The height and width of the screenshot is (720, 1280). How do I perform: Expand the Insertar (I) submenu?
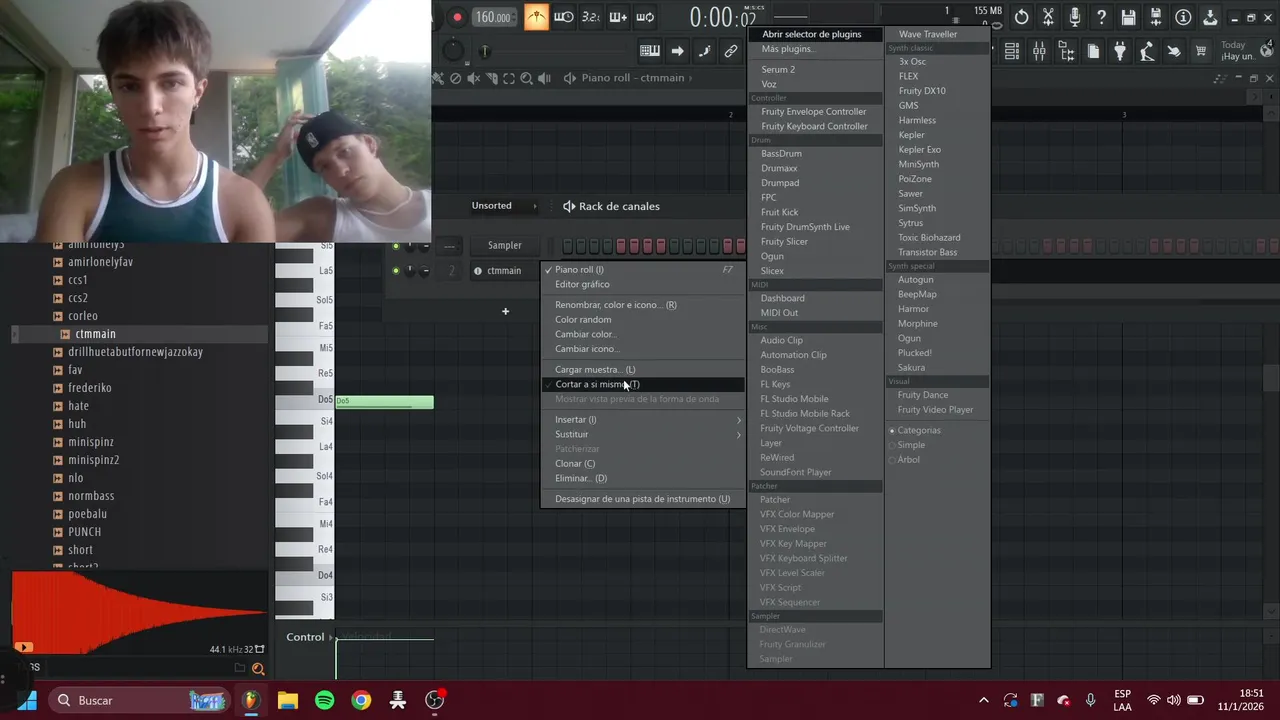pyautogui.click(x=643, y=420)
